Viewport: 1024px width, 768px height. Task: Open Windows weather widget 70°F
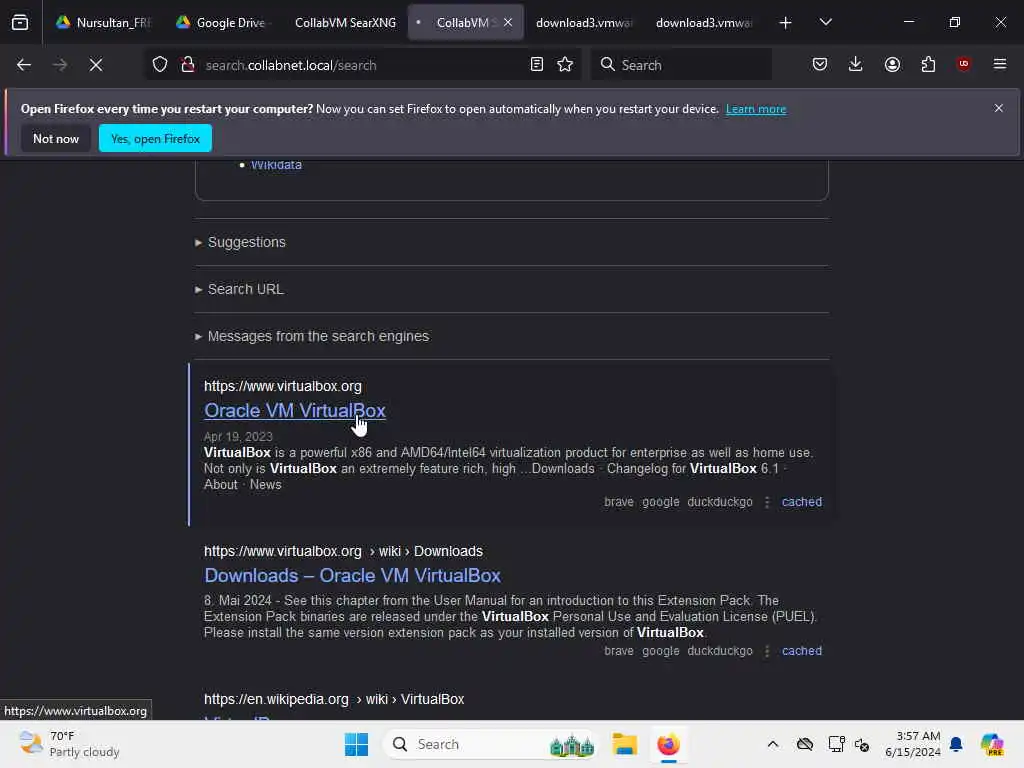pos(69,744)
